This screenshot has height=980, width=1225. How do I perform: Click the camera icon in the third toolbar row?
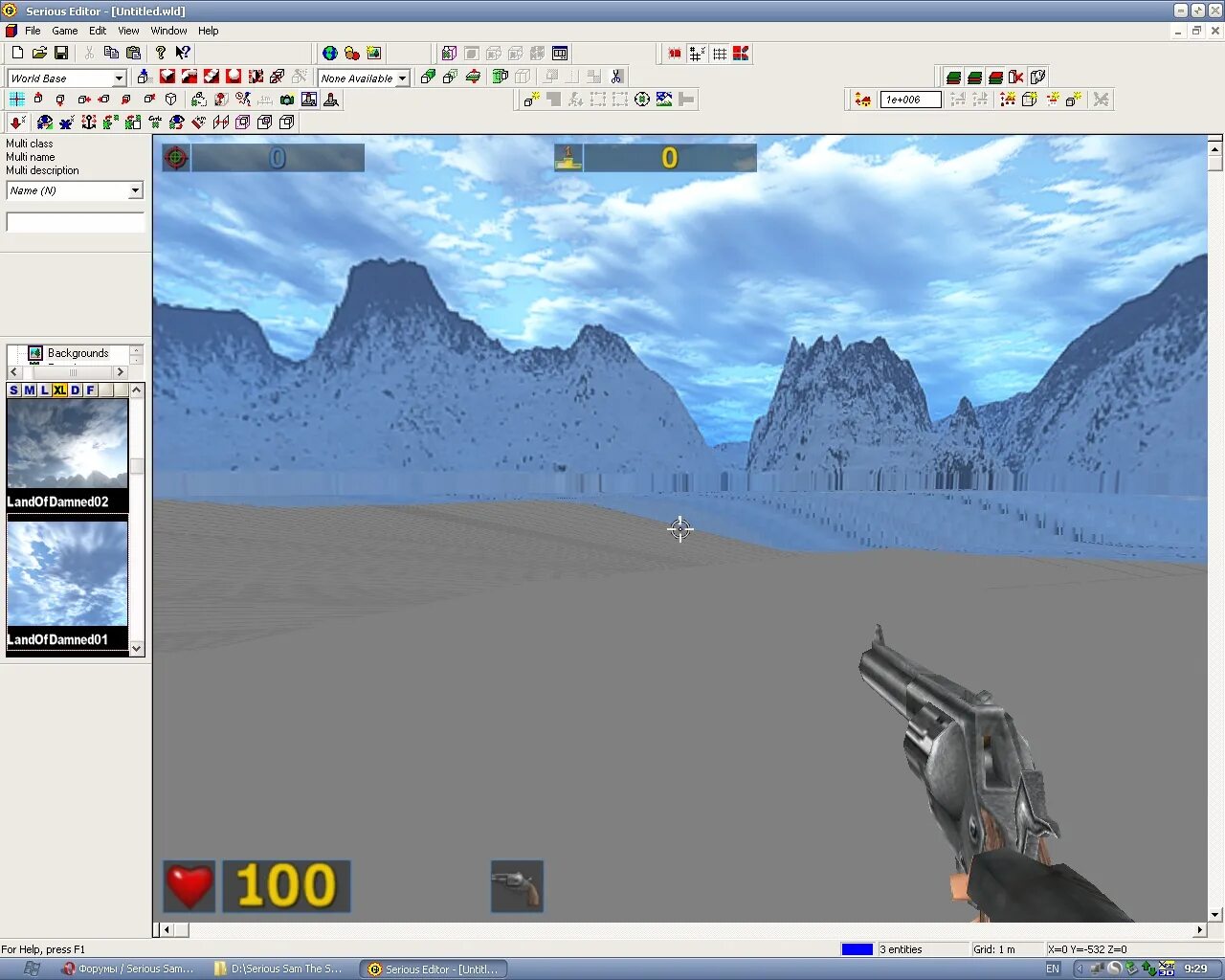coord(287,99)
